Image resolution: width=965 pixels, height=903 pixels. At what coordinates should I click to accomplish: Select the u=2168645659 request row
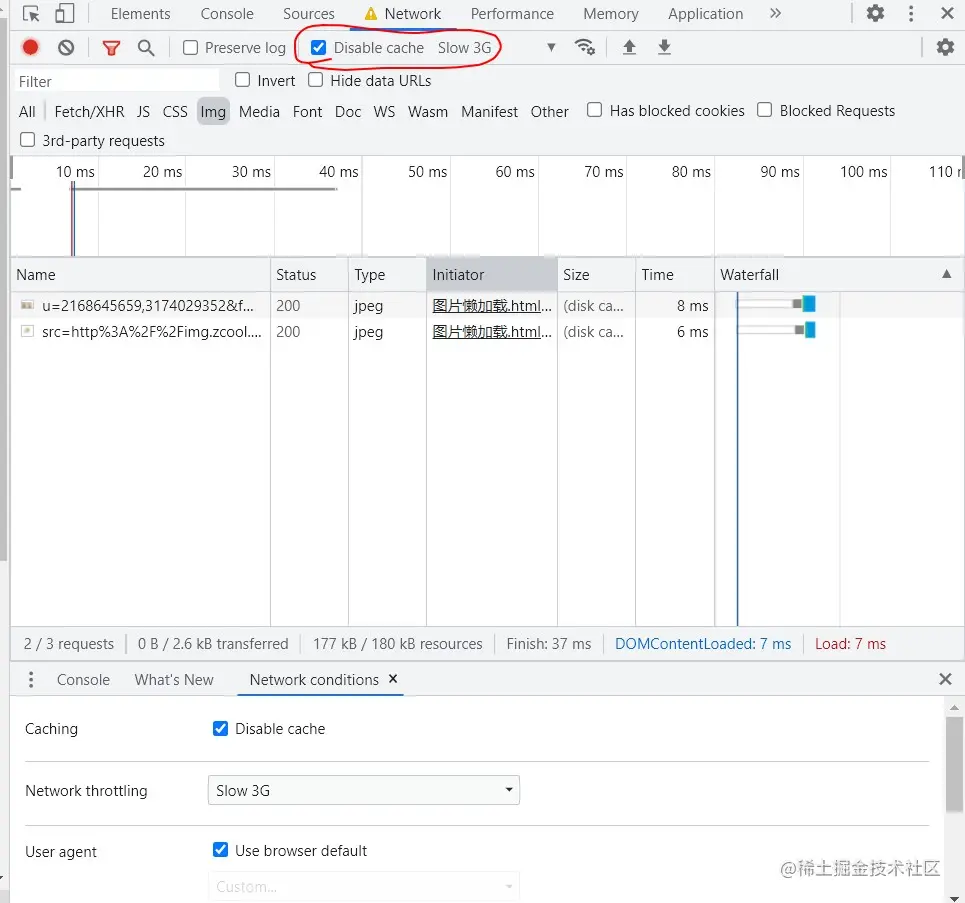pyautogui.click(x=487, y=305)
